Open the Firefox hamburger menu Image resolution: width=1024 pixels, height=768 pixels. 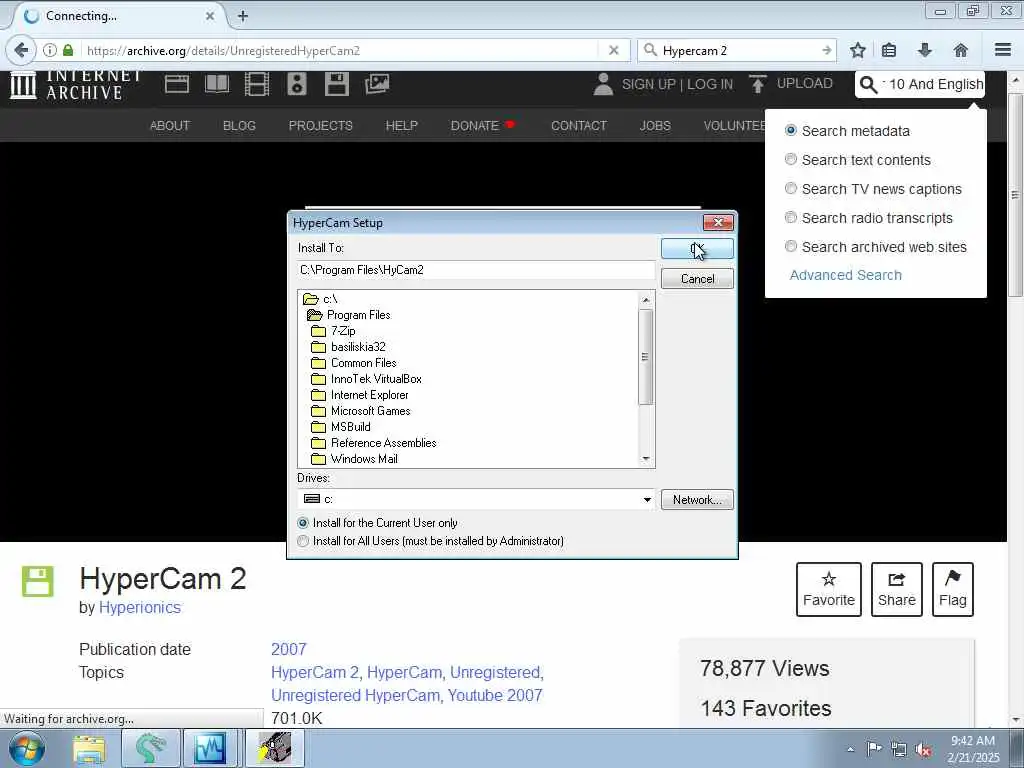[x=1002, y=50]
